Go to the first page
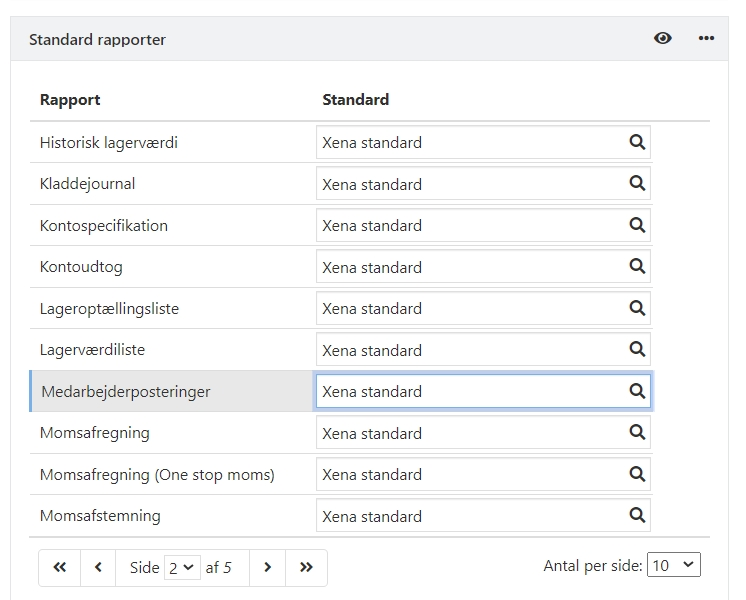Viewport: 746px width, 600px height. pos(59,567)
